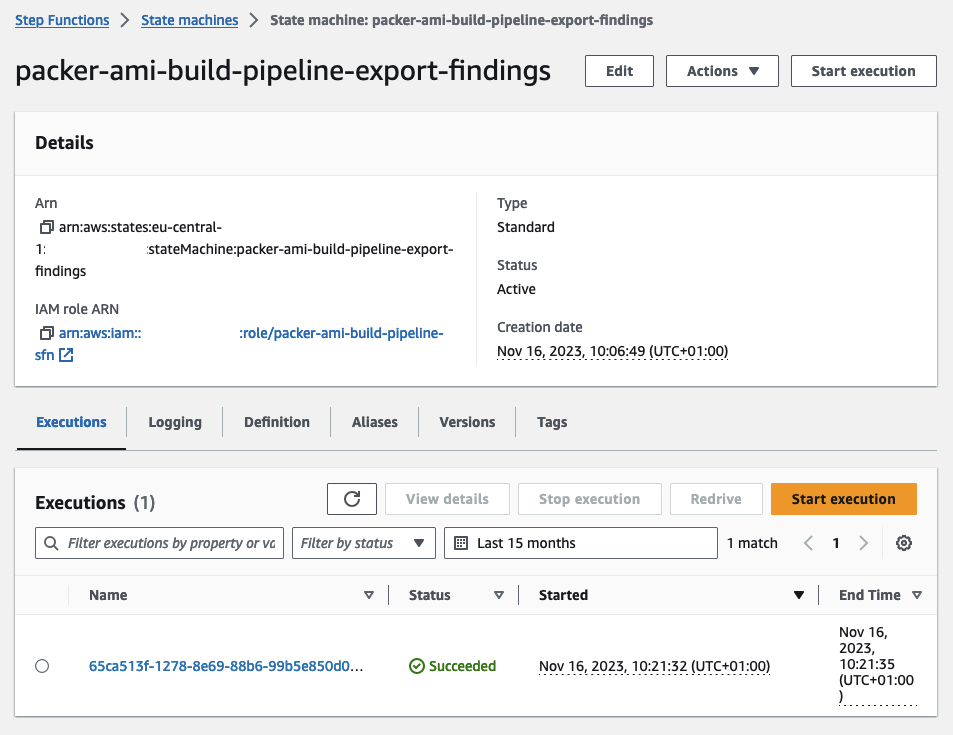Viewport: 953px width, 735px height.
Task: Open the IAM role via external link icon
Action: point(64,354)
